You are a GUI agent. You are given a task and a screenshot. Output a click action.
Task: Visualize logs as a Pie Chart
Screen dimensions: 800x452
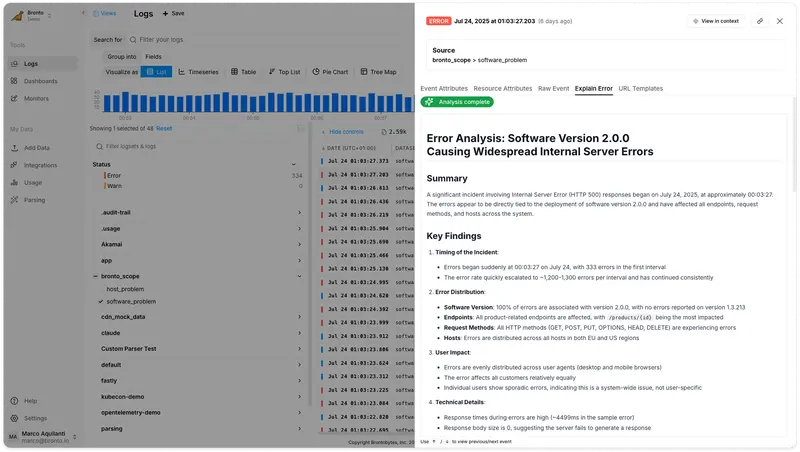click(330, 72)
